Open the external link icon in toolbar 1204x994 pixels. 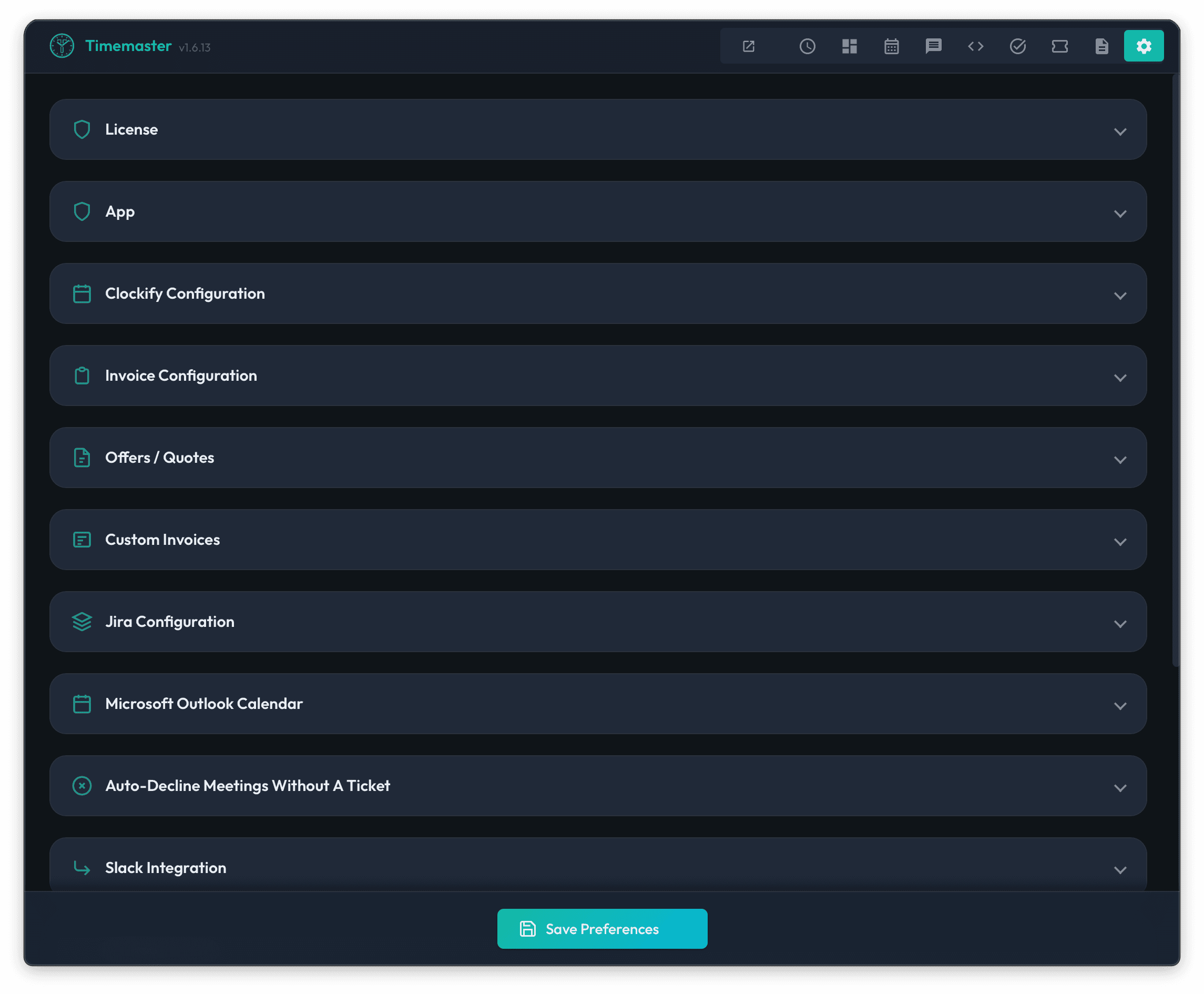749,46
